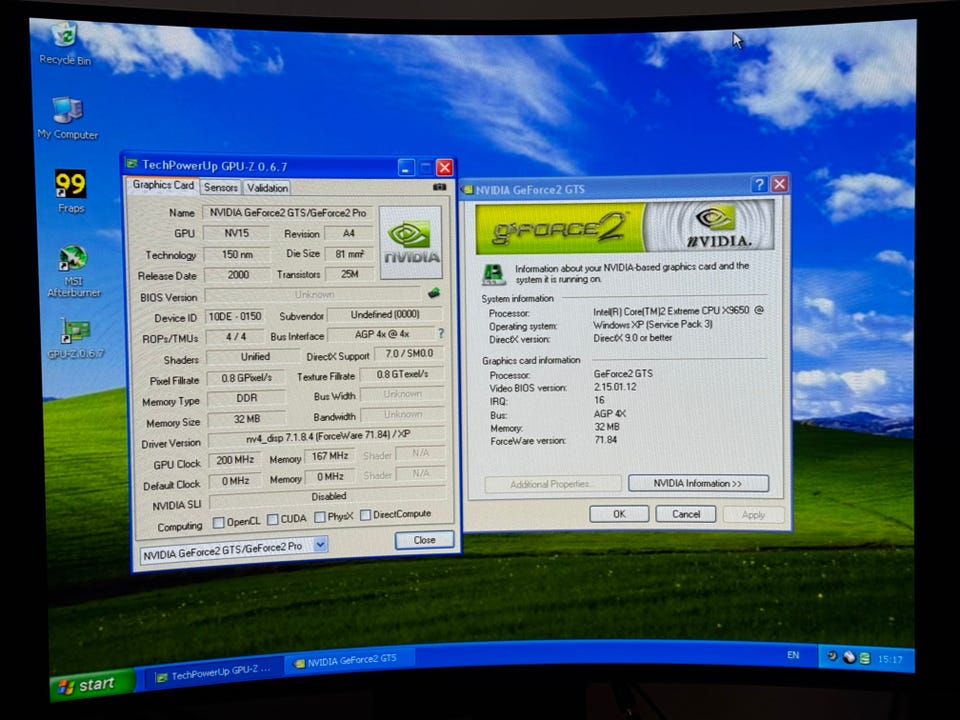Click the ForceWare version value 71.84

[606, 440]
